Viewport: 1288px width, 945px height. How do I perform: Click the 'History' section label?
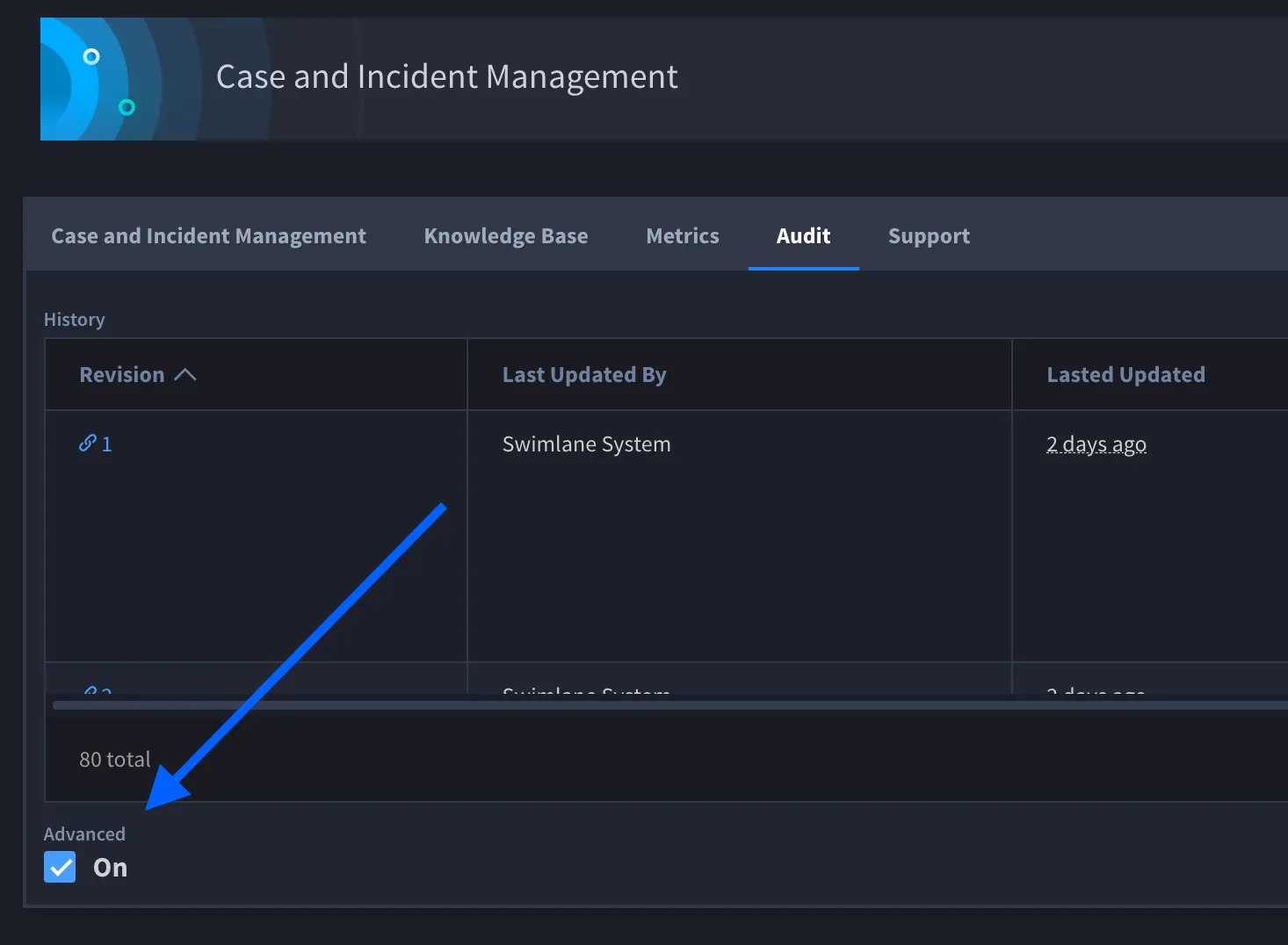(75, 320)
